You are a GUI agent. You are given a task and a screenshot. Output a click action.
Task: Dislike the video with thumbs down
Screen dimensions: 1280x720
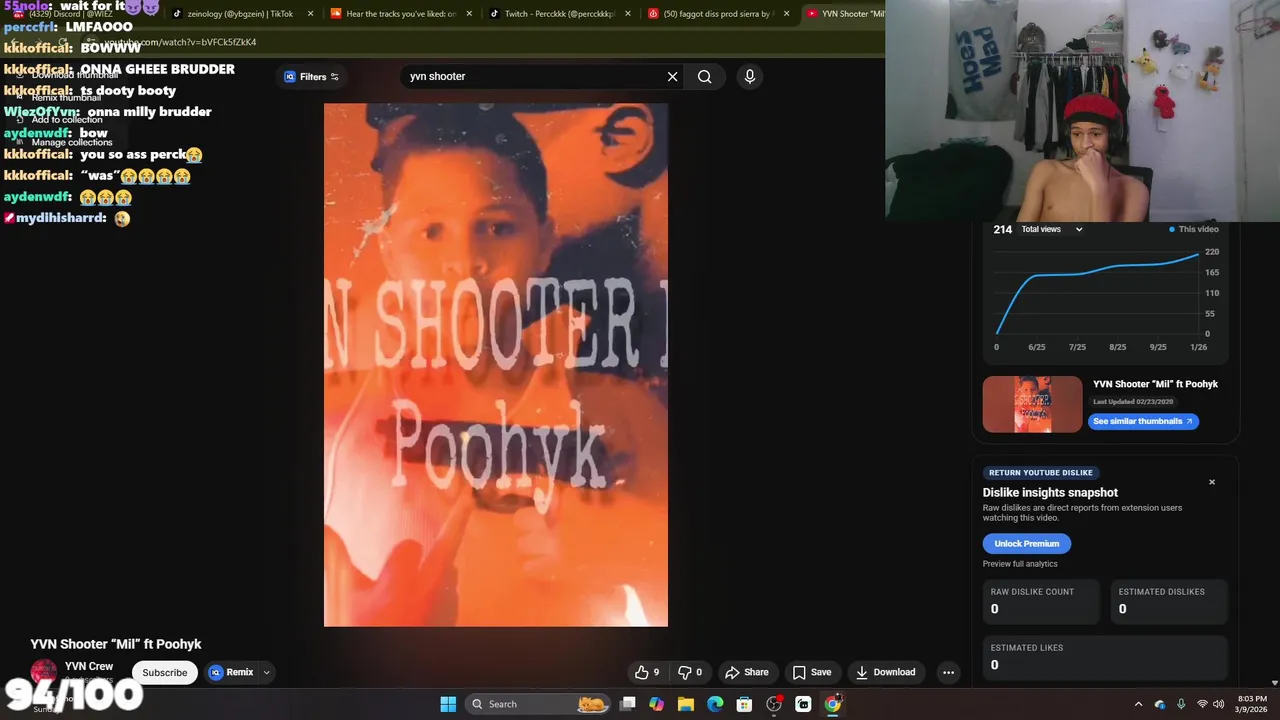click(x=690, y=672)
